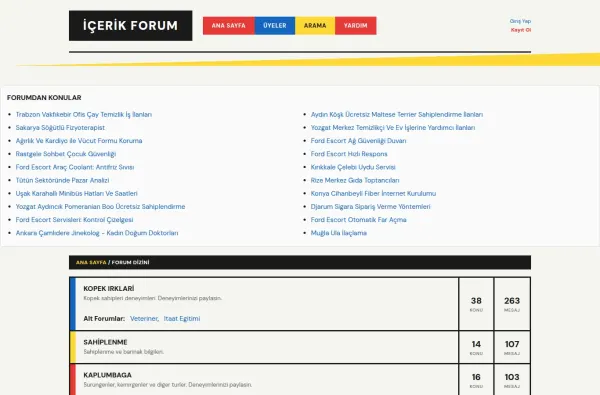The width and height of the screenshot is (600, 395).
Task: Open the ANA SAYFA menu item
Action: (x=229, y=26)
